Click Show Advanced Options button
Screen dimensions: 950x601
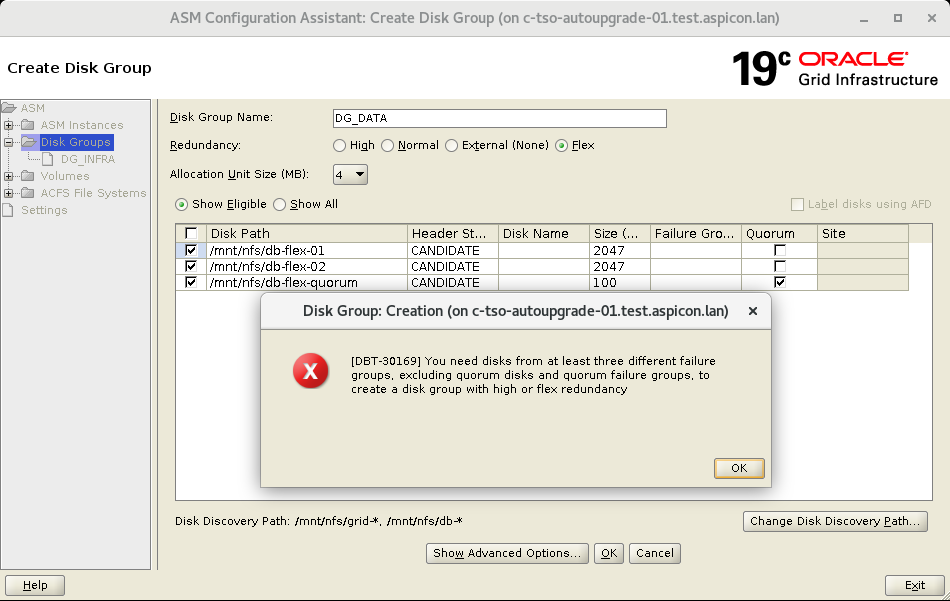click(x=507, y=553)
